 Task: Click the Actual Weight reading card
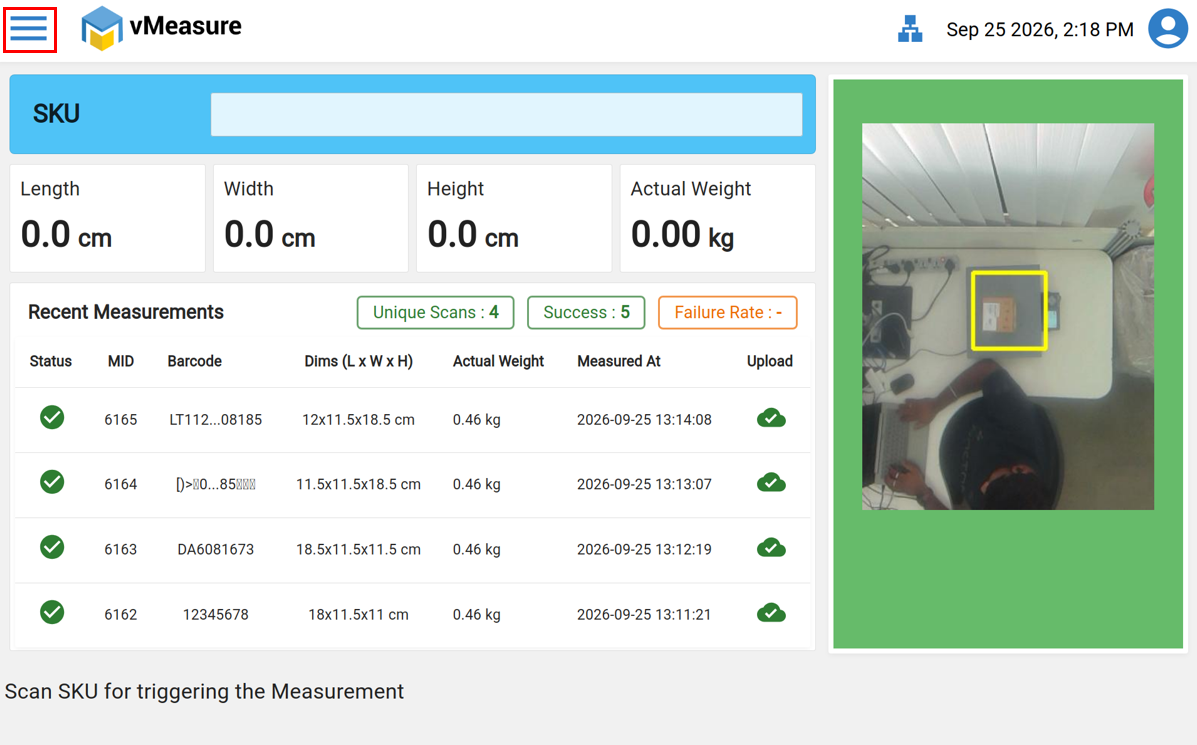point(718,218)
